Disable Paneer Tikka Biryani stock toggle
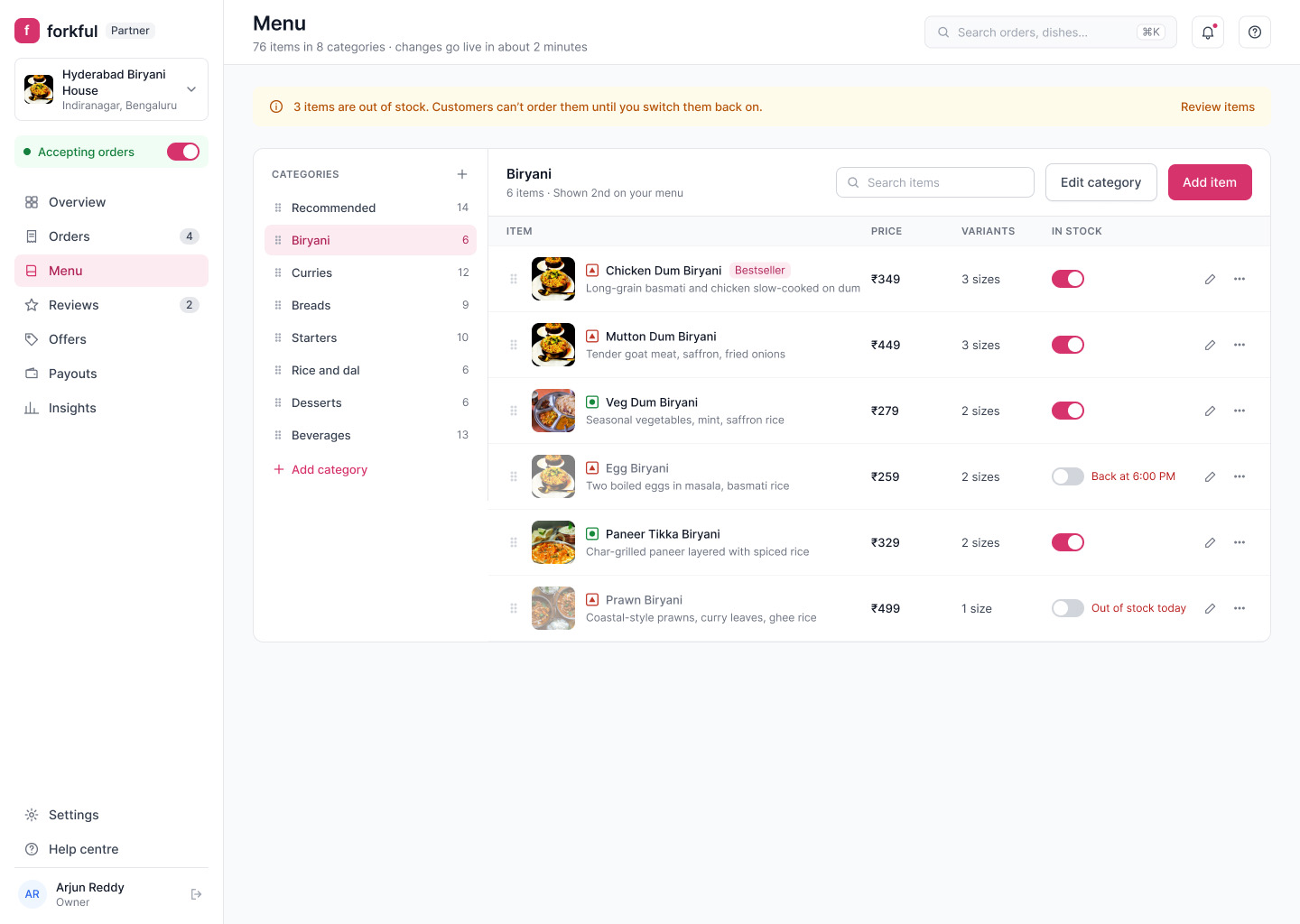The width and height of the screenshot is (1300, 924). click(1068, 542)
